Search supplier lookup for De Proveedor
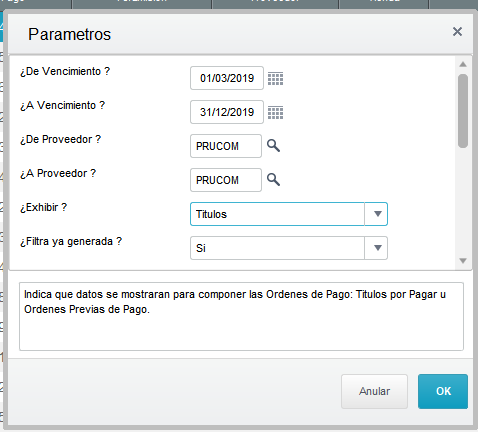This screenshot has height=432, width=478. 273,146
